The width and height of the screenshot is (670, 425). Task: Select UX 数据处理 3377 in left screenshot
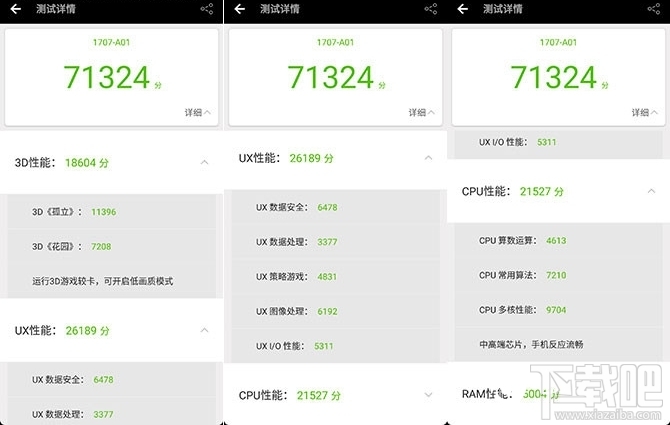(112, 413)
